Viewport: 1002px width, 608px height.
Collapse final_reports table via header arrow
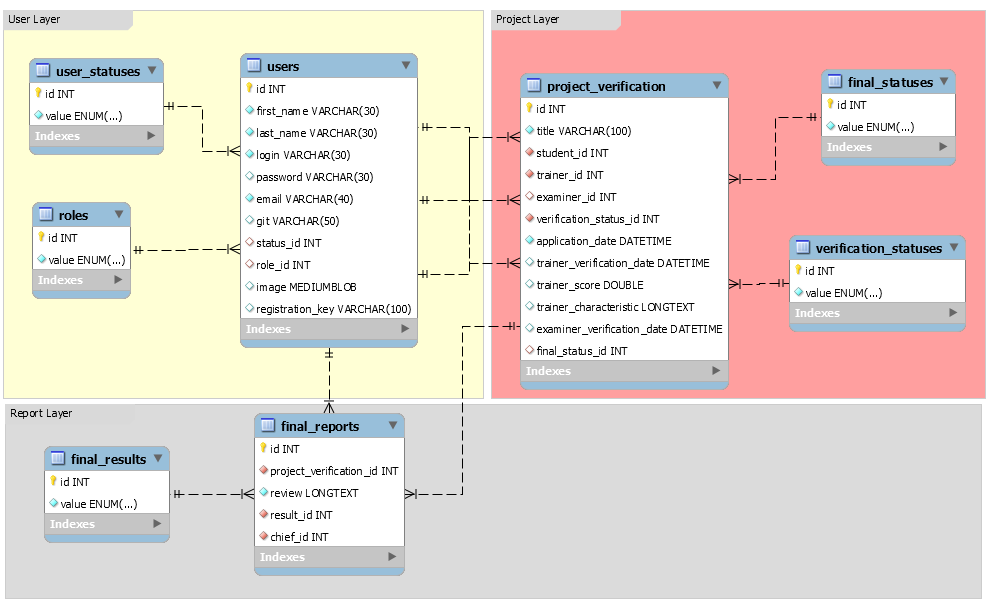point(393,425)
